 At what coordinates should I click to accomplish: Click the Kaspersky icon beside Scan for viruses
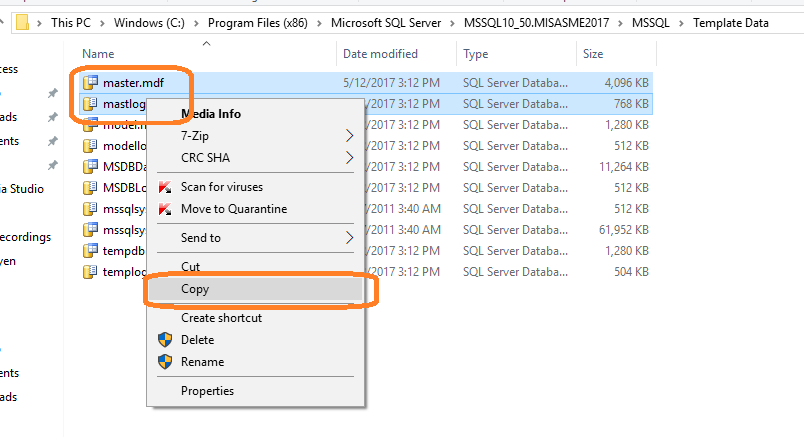point(165,187)
